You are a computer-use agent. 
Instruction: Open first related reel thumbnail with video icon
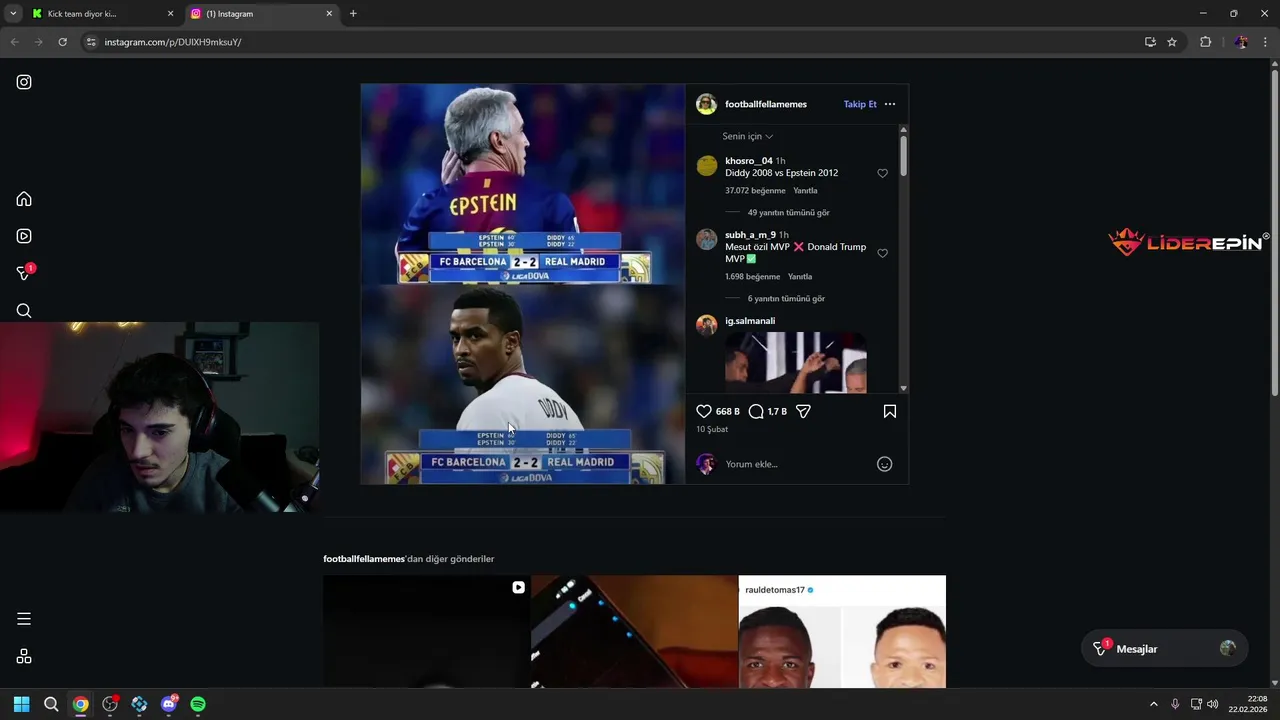tap(426, 632)
